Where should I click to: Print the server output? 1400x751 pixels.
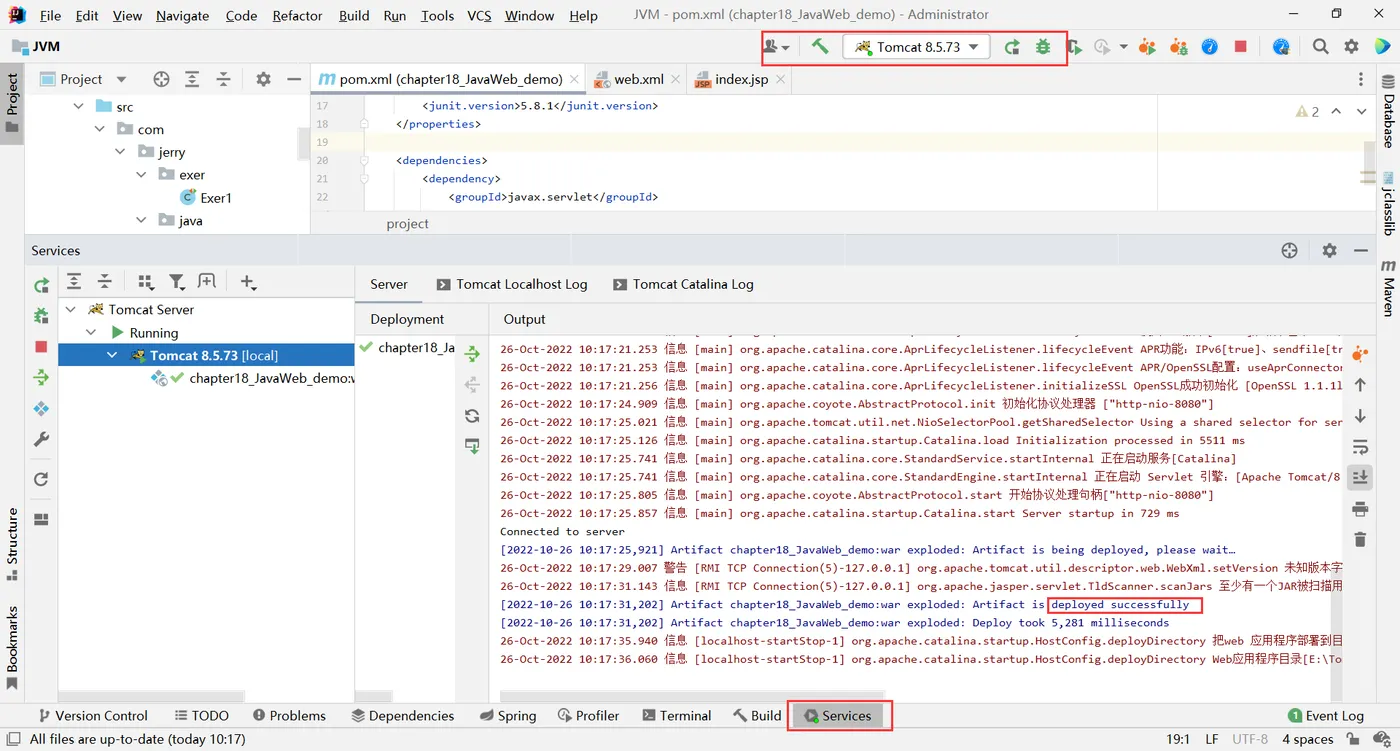(1360, 509)
